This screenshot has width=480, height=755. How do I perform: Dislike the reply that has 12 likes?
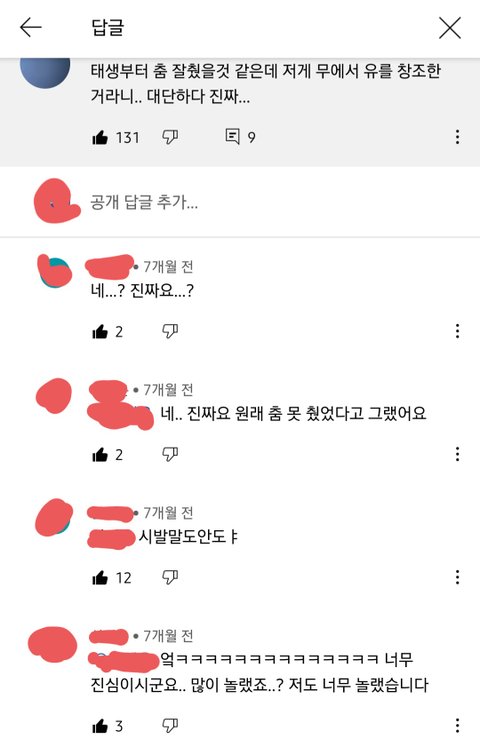[x=169, y=578]
